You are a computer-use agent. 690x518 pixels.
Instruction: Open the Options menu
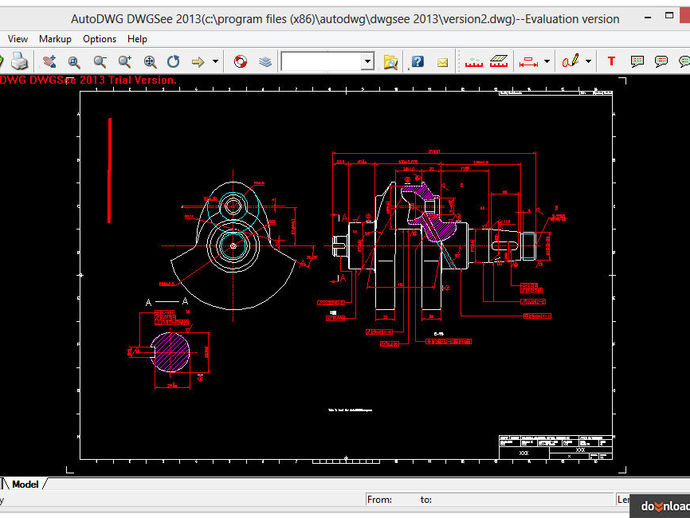99,39
